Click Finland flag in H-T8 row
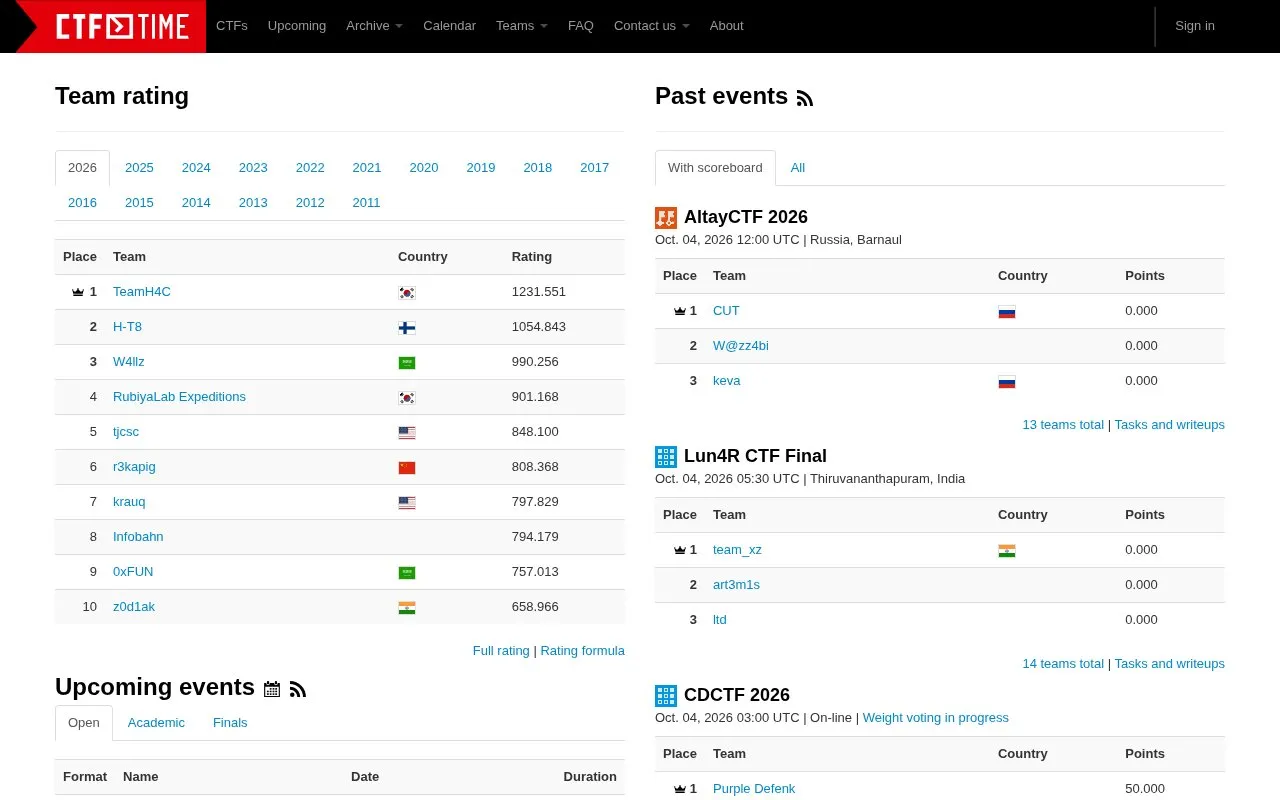Image resolution: width=1280 pixels, height=800 pixels. [407, 328]
